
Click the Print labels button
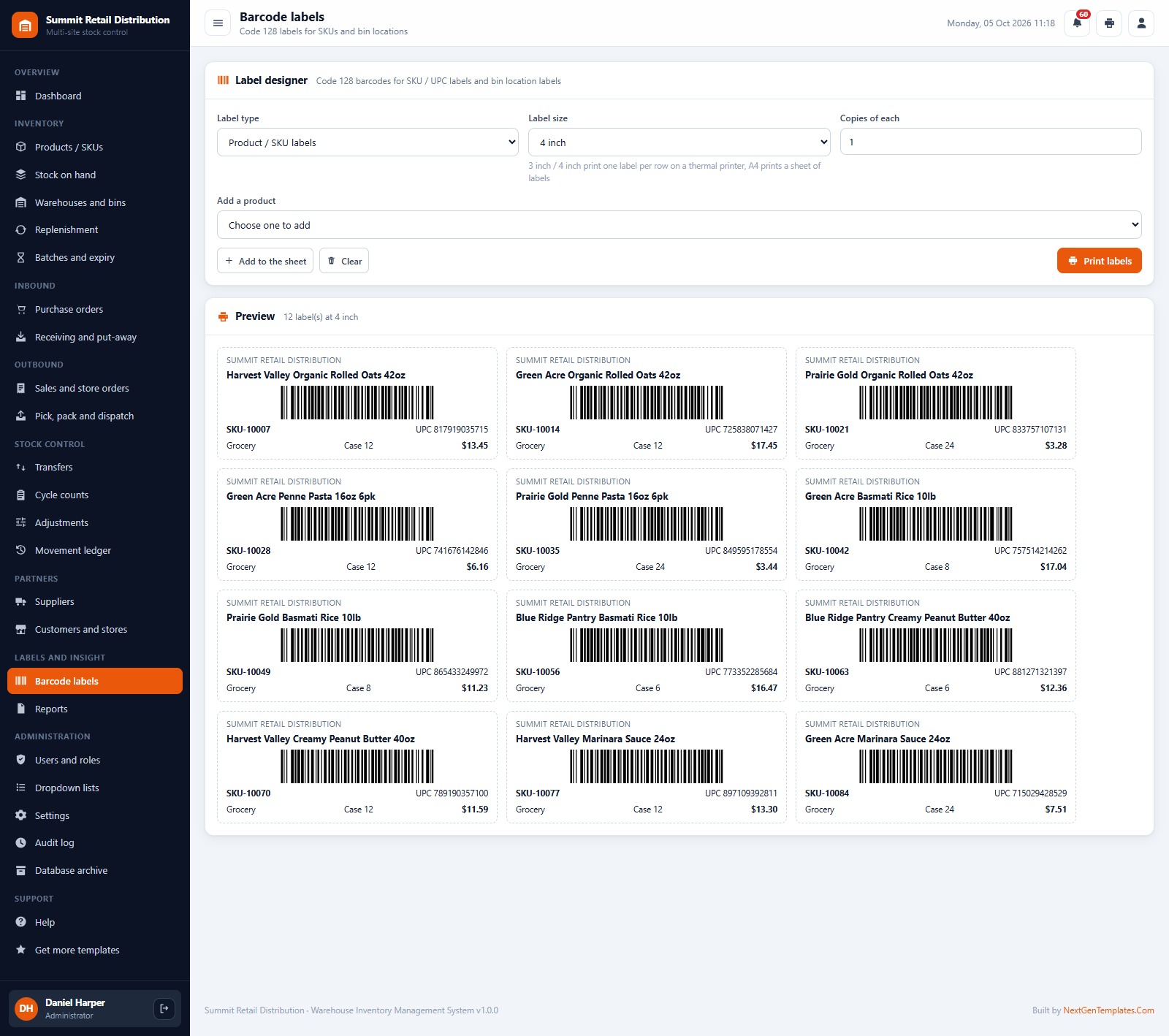1100,261
